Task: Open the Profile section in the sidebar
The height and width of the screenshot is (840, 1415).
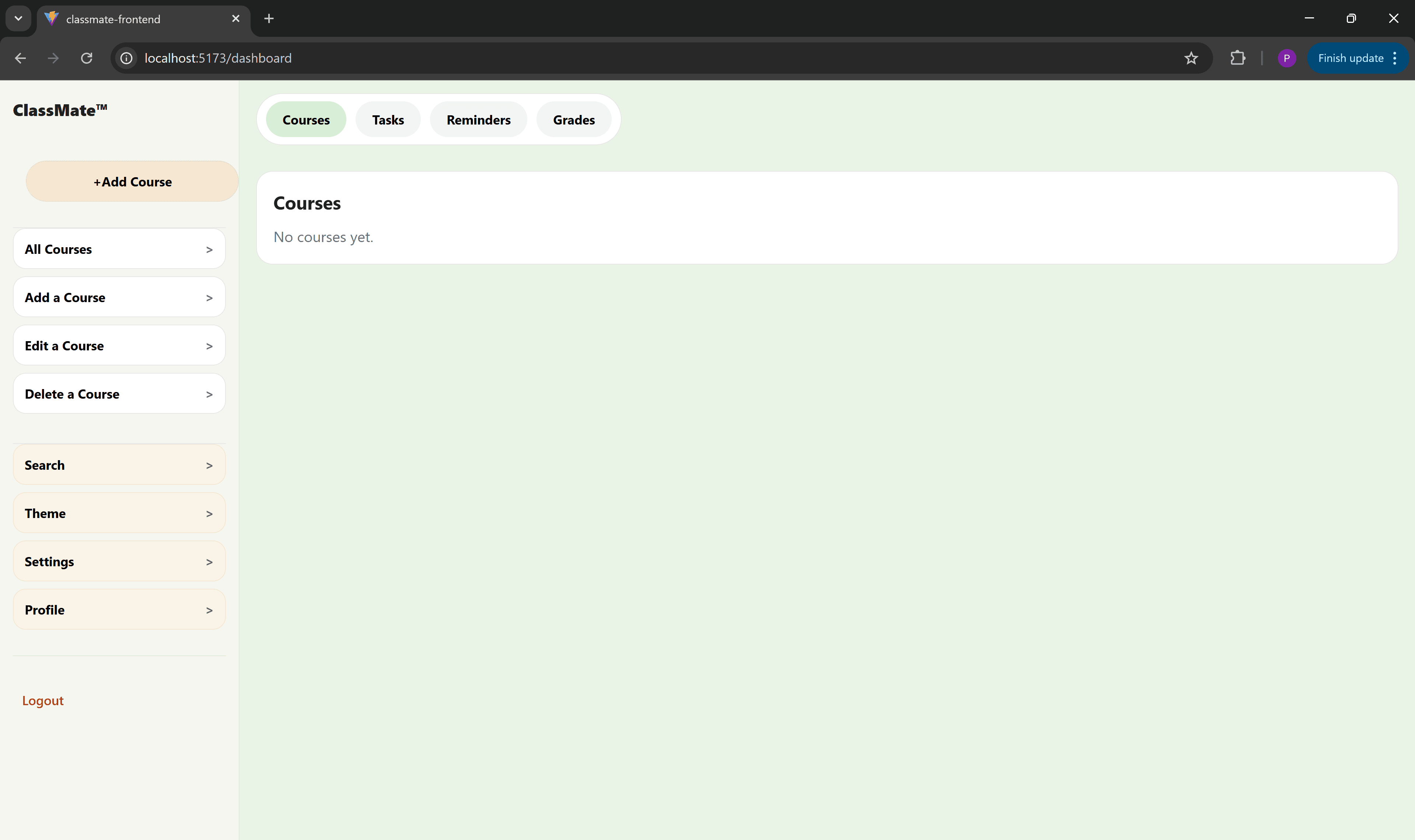Action: click(x=119, y=610)
